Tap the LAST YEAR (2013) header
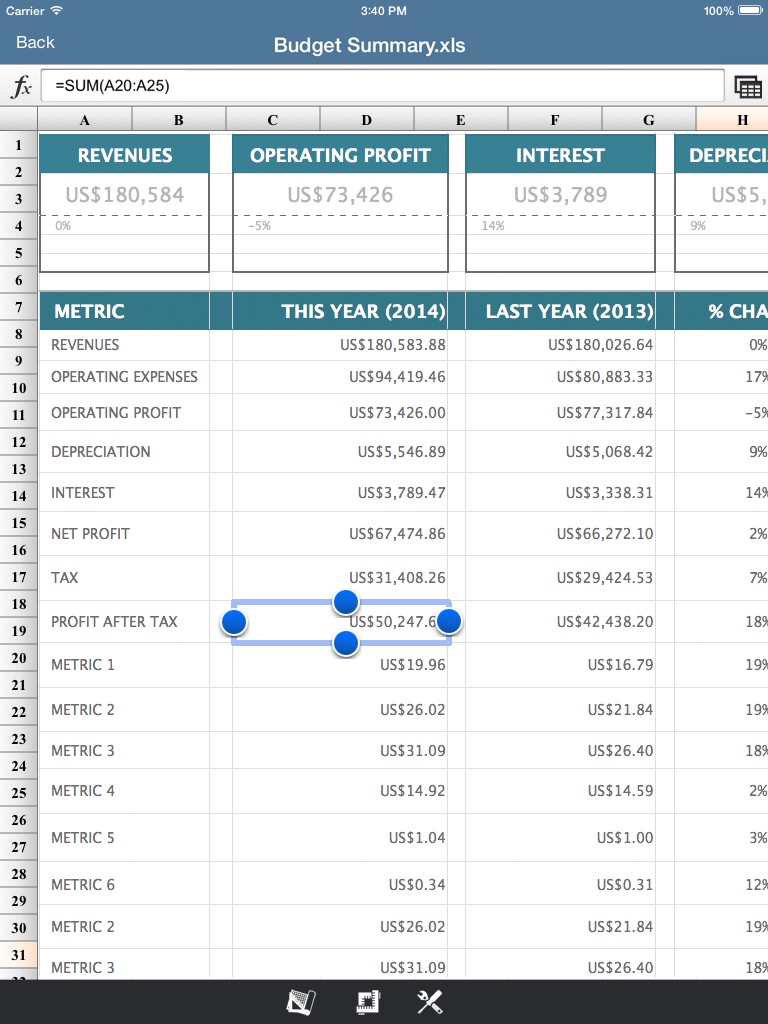This screenshot has width=768, height=1024. click(x=569, y=311)
